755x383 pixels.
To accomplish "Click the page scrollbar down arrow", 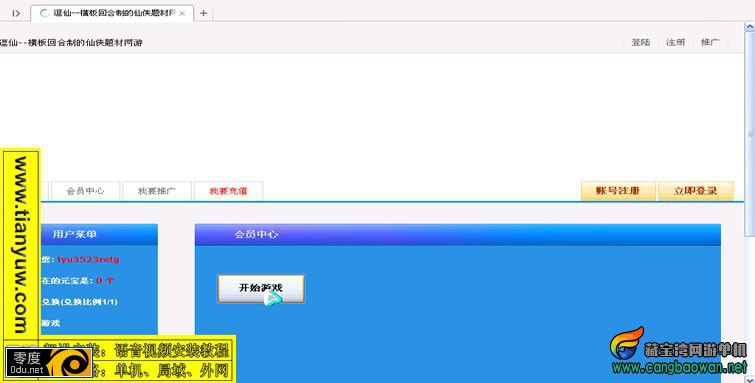I will pos(750,379).
